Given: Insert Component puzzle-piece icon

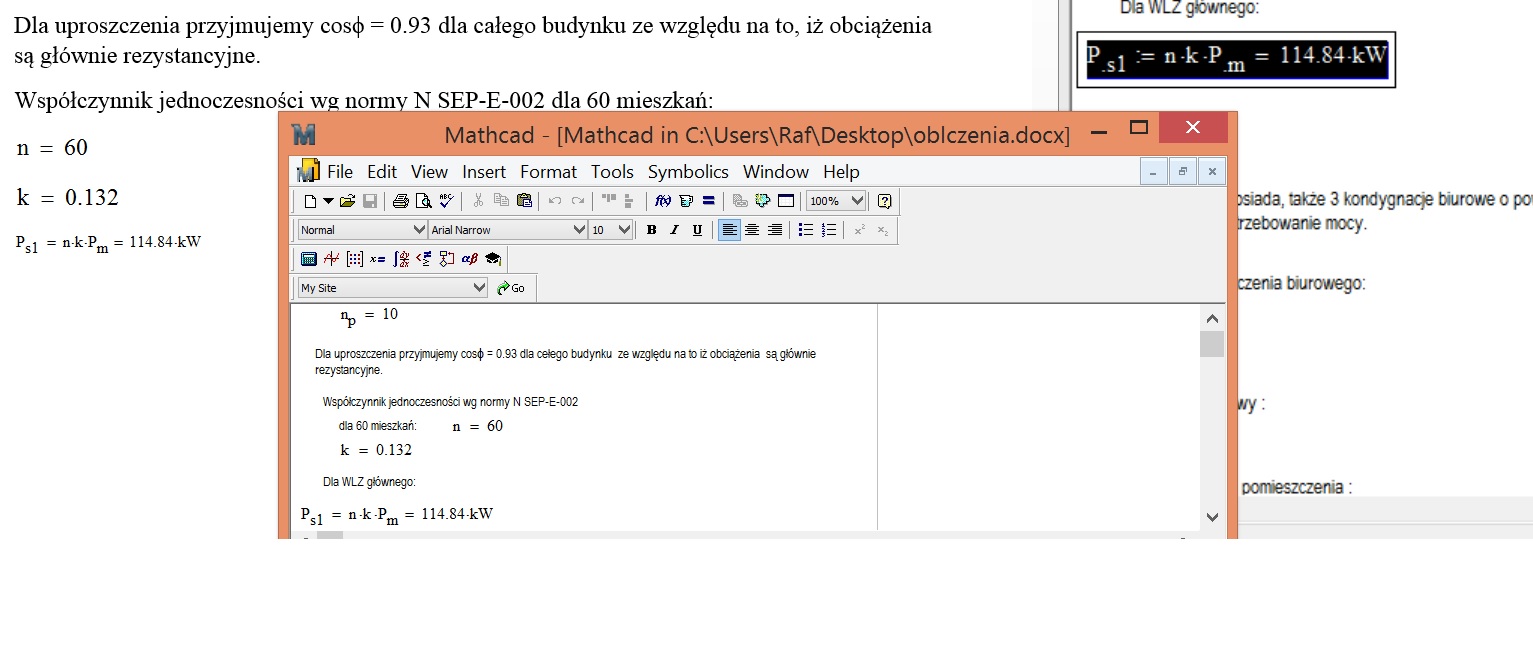Looking at the screenshot, I should (x=763, y=201).
